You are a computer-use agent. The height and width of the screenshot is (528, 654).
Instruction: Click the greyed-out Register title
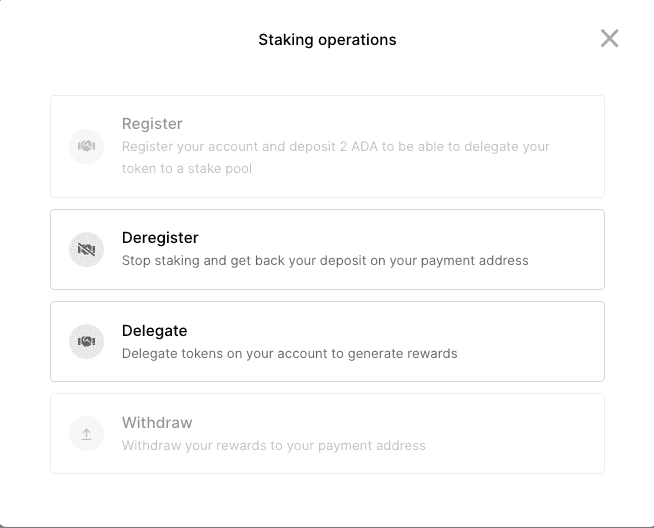(x=152, y=124)
